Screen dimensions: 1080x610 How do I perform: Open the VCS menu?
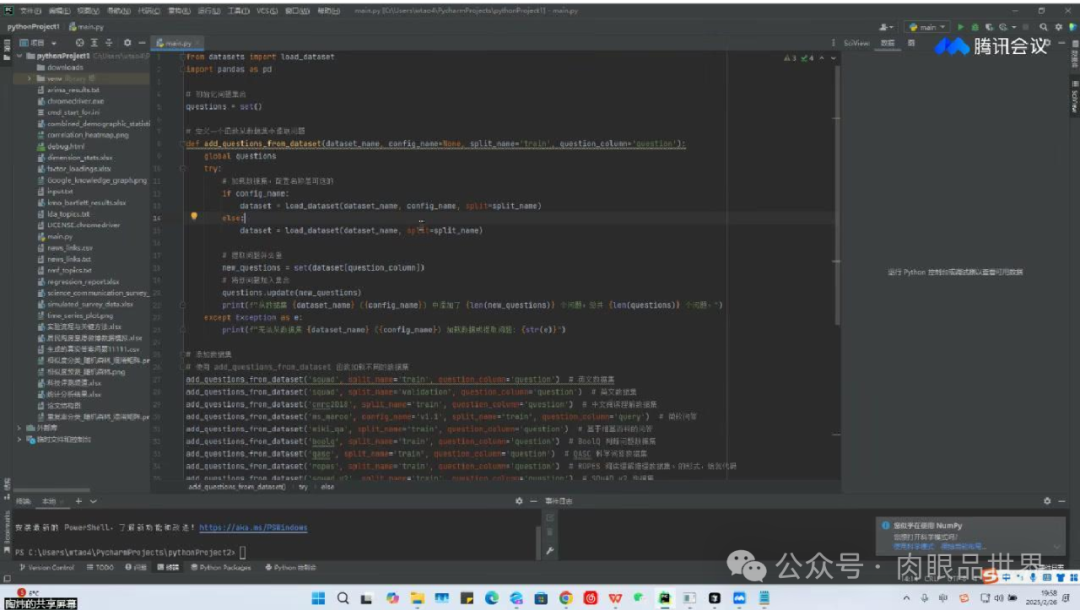(x=267, y=10)
